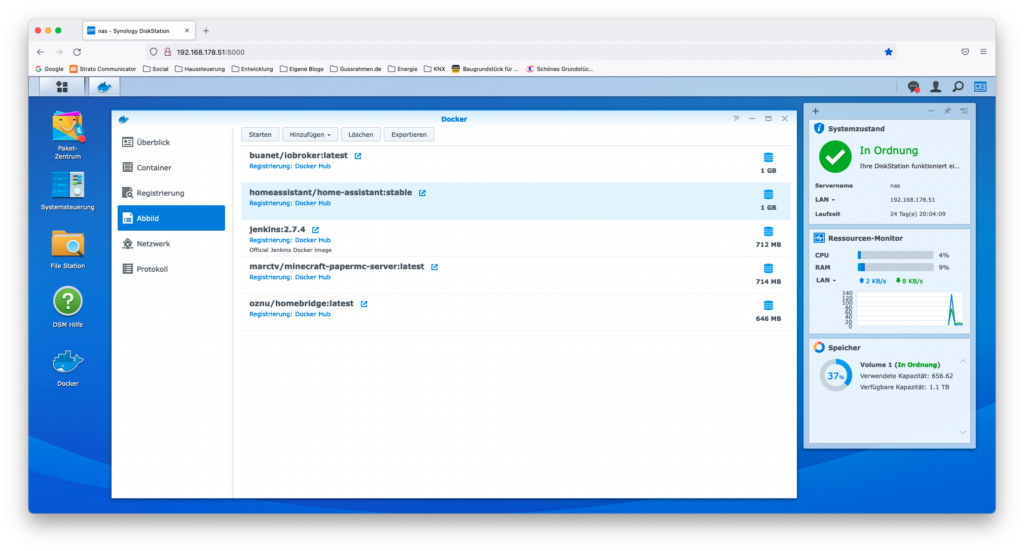Click the 37% storage usage ring
Viewport: 1024px width, 551px height.
(836, 376)
